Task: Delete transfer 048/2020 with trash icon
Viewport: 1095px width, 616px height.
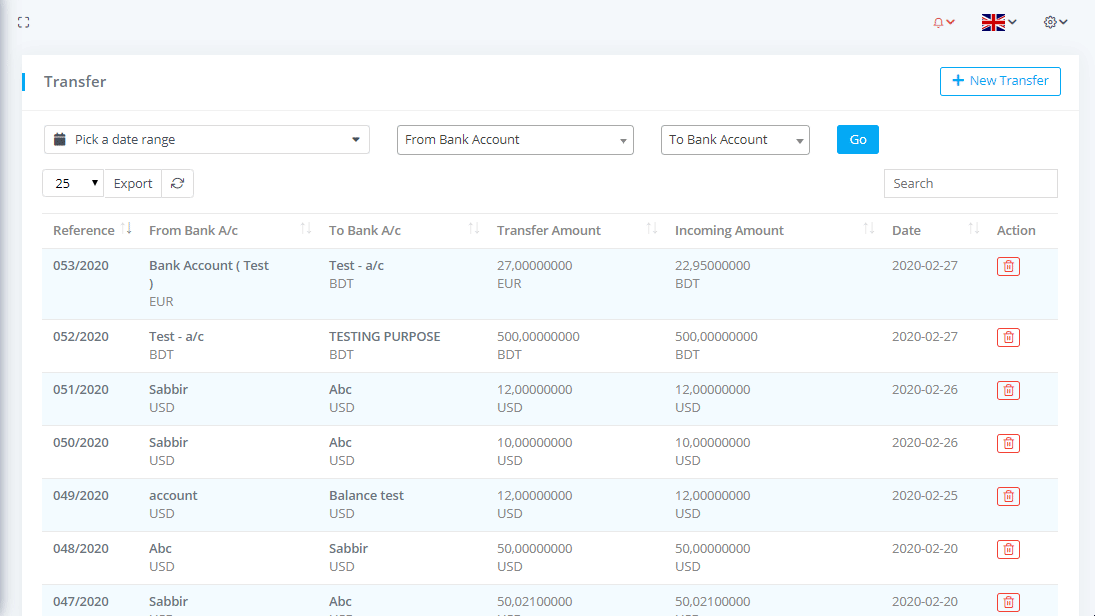Action: (1008, 549)
